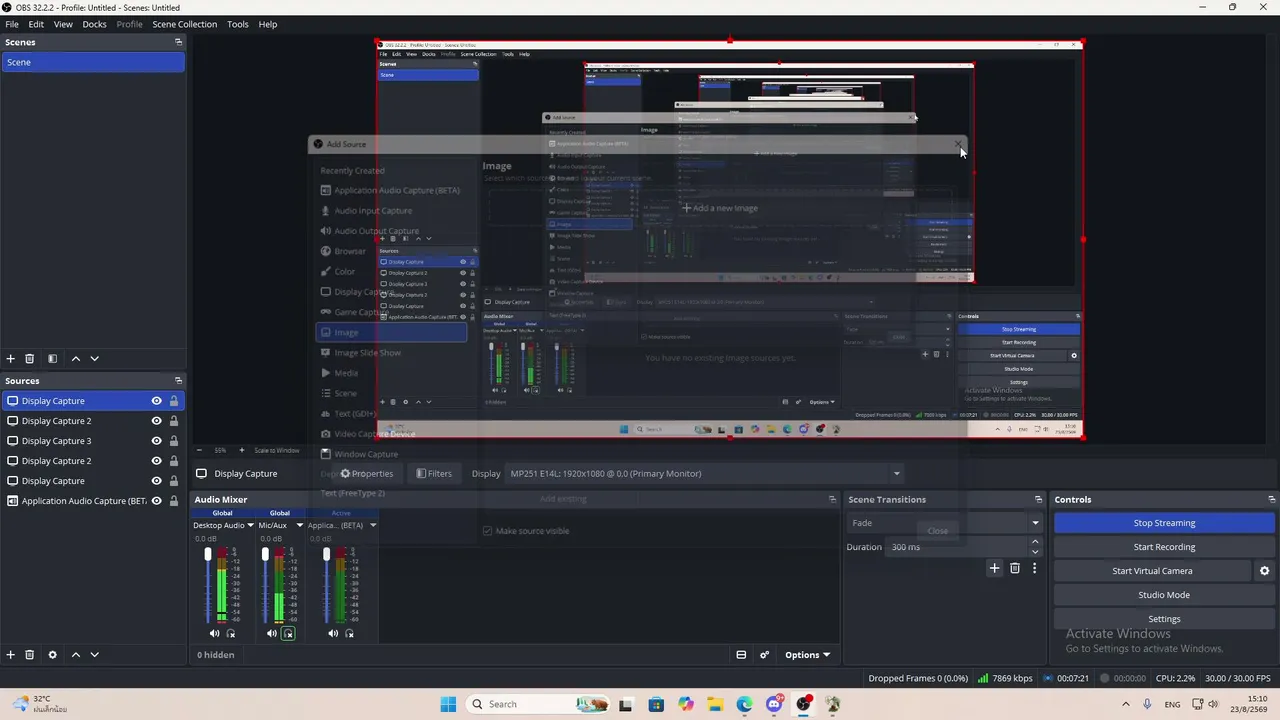Zoom out the preview with minus icon

[199, 450]
